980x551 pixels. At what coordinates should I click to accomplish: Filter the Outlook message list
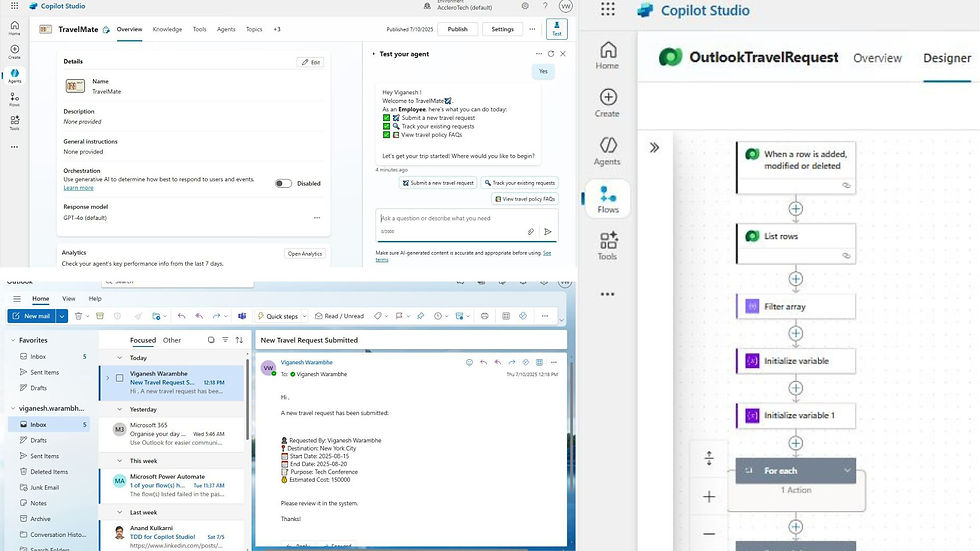225,340
